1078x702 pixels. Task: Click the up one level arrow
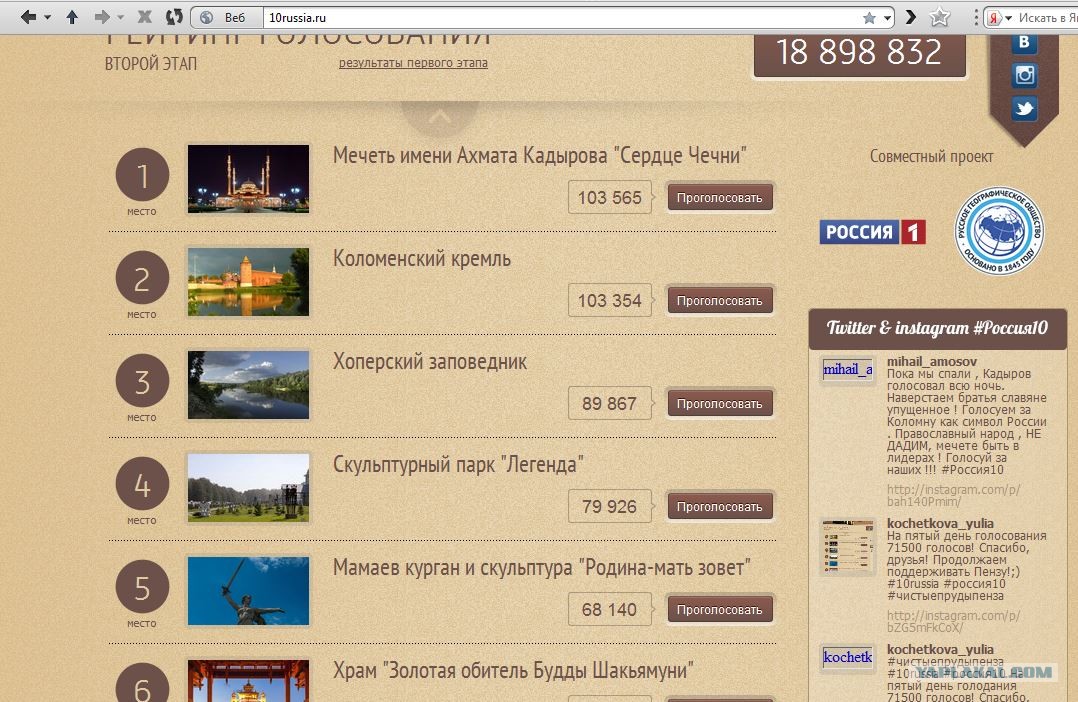click(x=71, y=17)
